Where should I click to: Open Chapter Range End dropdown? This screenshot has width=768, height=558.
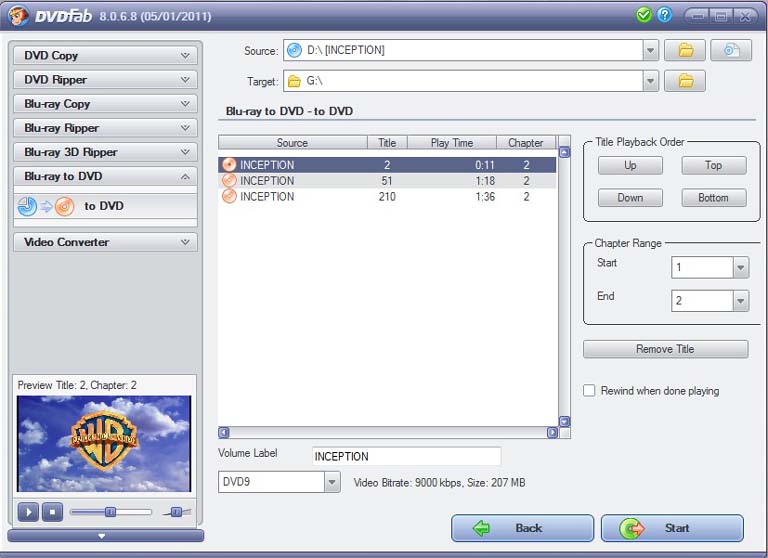coord(741,301)
